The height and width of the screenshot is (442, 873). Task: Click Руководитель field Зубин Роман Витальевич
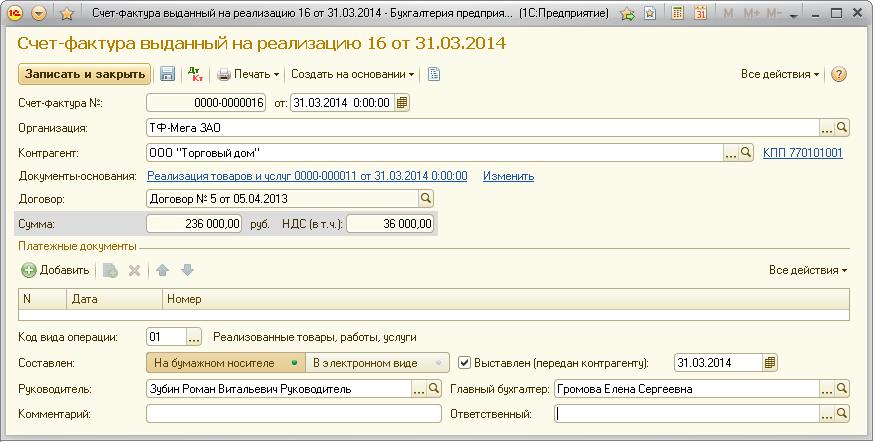[x=279, y=389]
